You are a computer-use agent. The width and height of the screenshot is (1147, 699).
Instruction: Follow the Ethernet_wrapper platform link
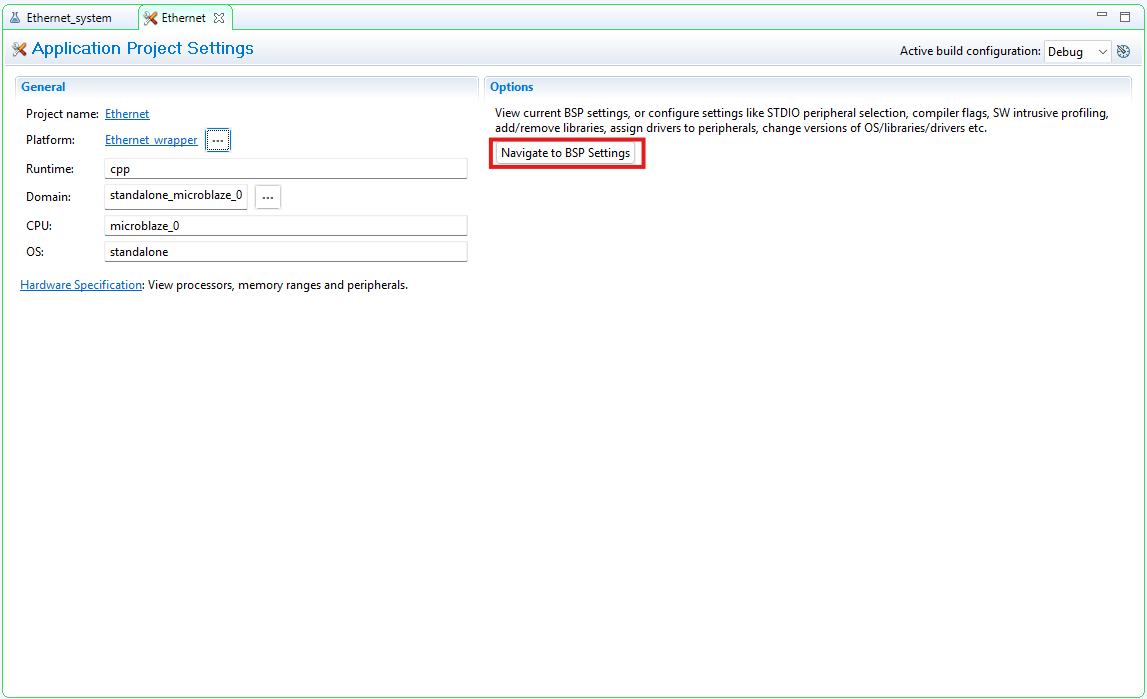coord(151,140)
